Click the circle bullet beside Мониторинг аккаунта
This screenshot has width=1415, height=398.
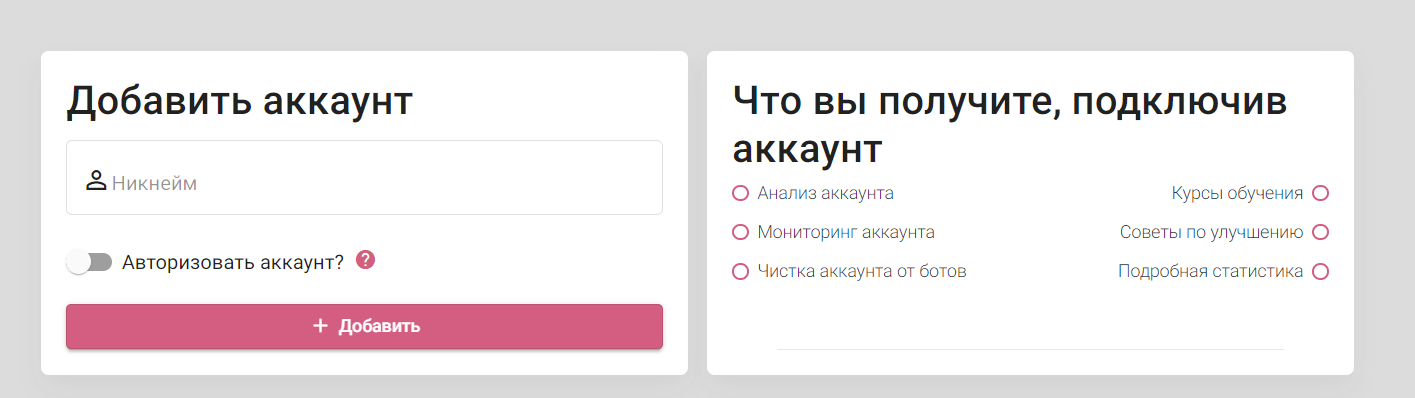pyautogui.click(x=740, y=232)
